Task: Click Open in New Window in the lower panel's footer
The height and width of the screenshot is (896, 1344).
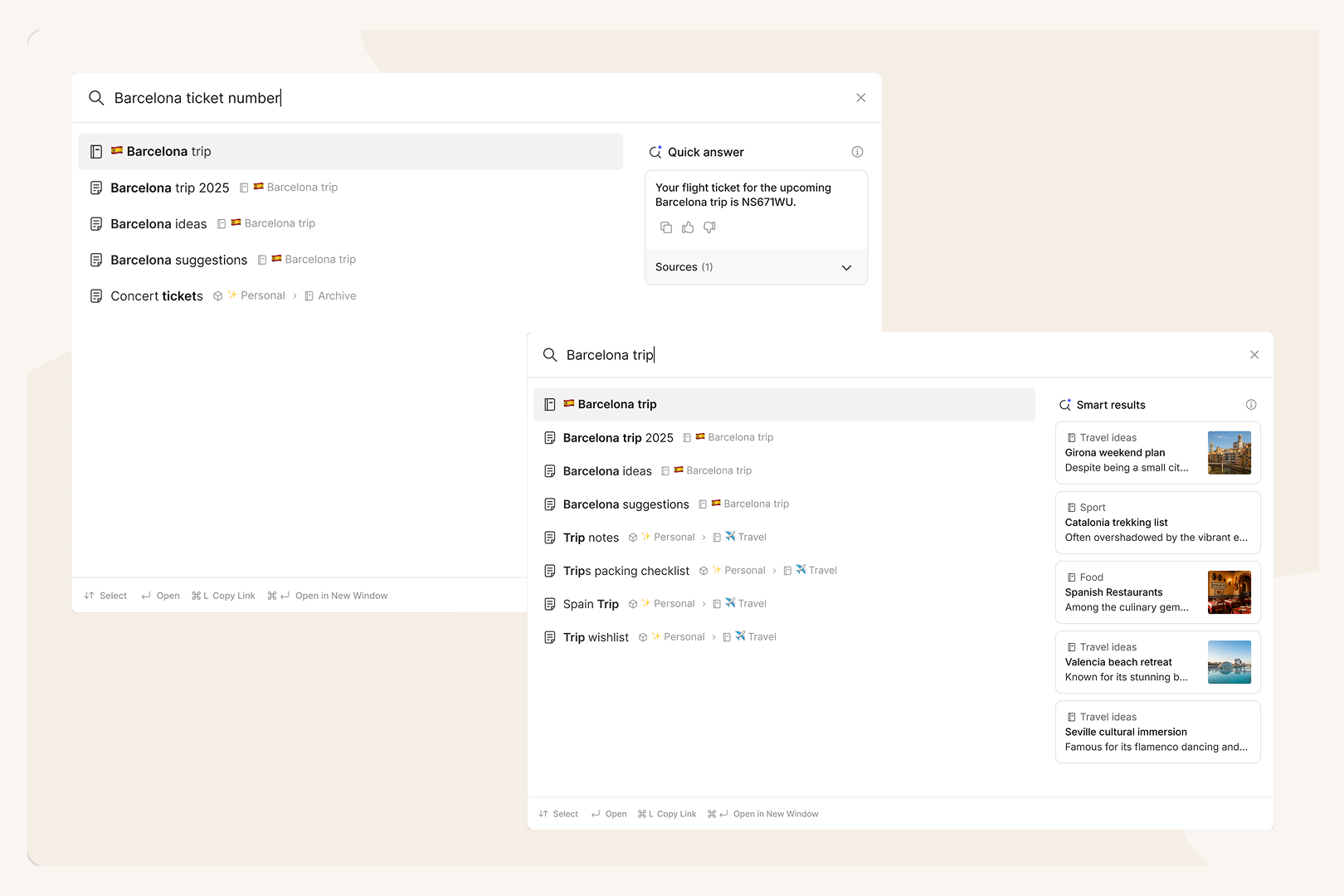Action: pyautogui.click(x=775, y=814)
